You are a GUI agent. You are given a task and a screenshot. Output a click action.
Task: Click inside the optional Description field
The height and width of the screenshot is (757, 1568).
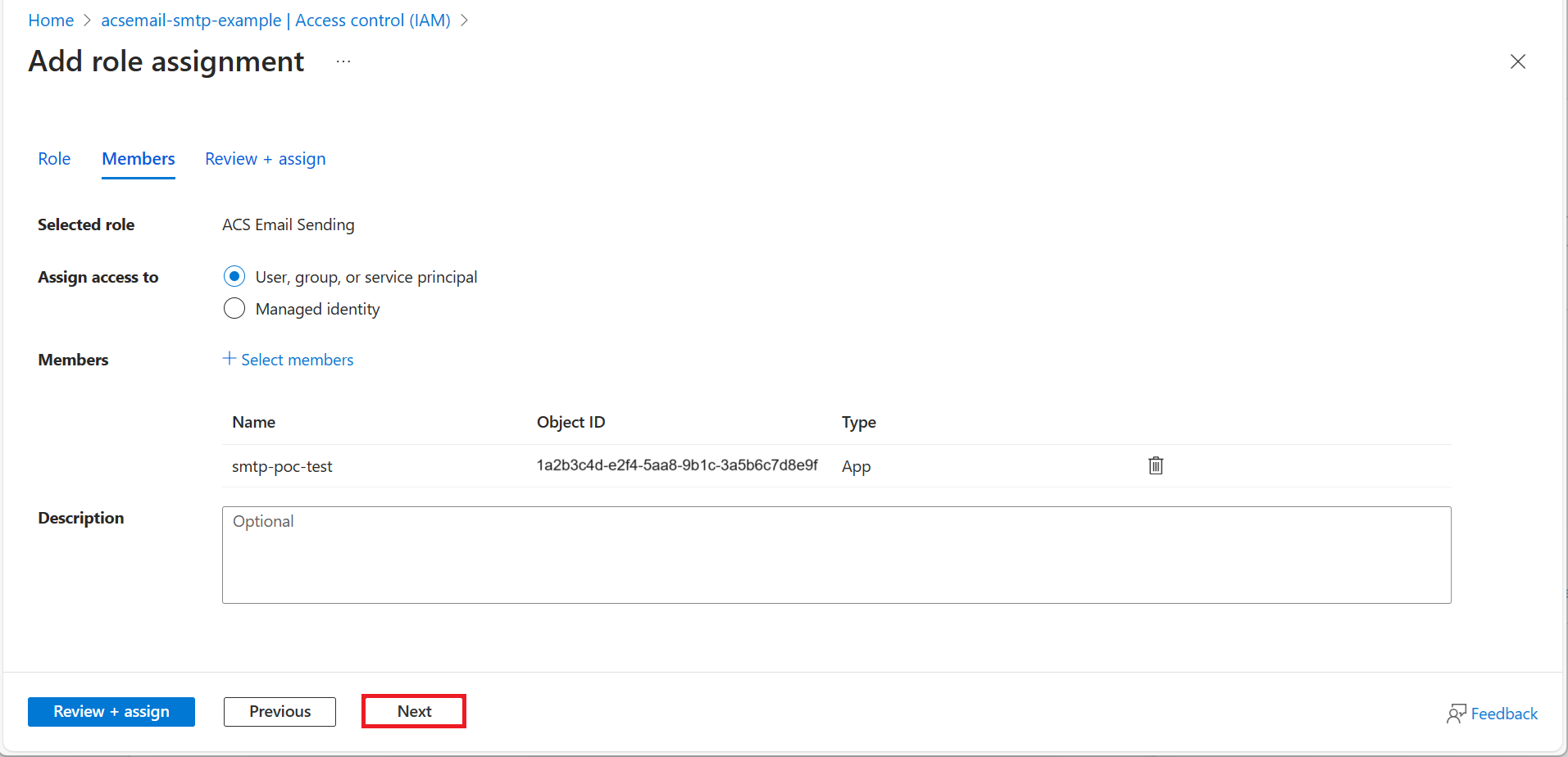836,555
